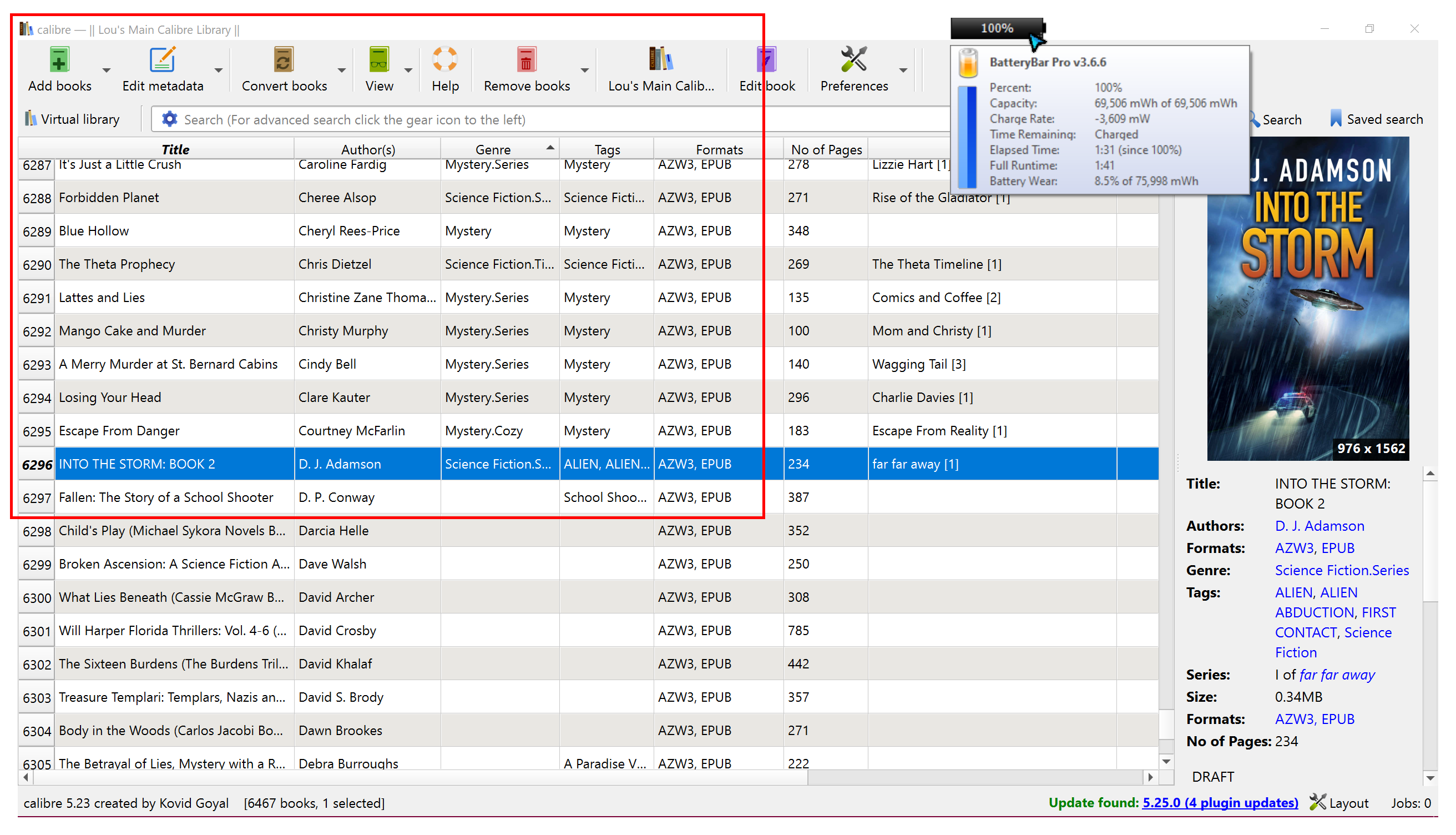Open the Remove books dropdown arrow
This screenshot has width=1456, height=835.
(584, 71)
